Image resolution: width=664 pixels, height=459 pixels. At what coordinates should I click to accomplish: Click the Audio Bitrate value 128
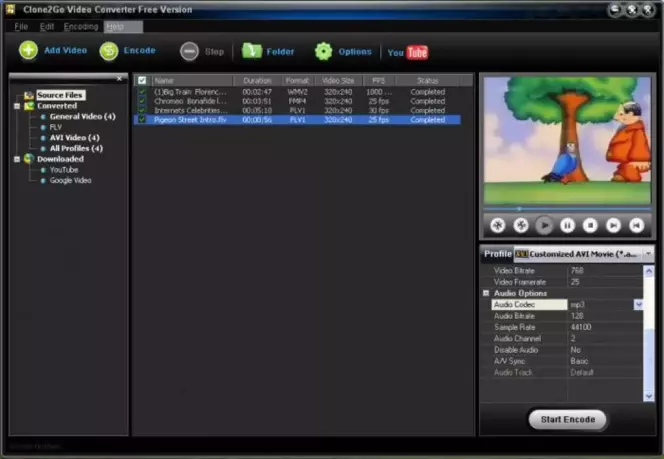[x=577, y=316]
